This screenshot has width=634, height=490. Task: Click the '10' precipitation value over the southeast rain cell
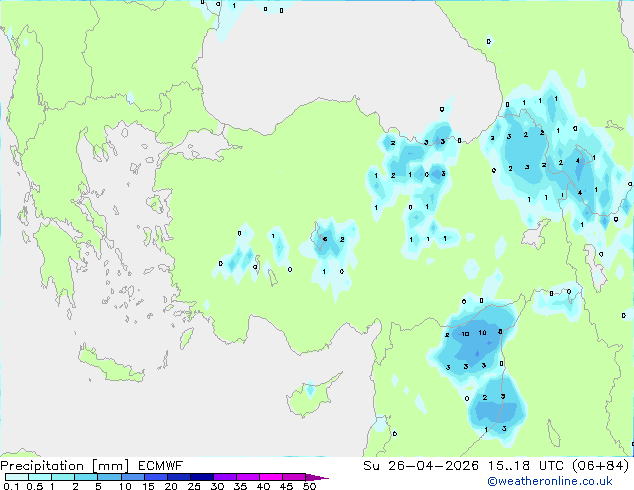click(x=466, y=333)
